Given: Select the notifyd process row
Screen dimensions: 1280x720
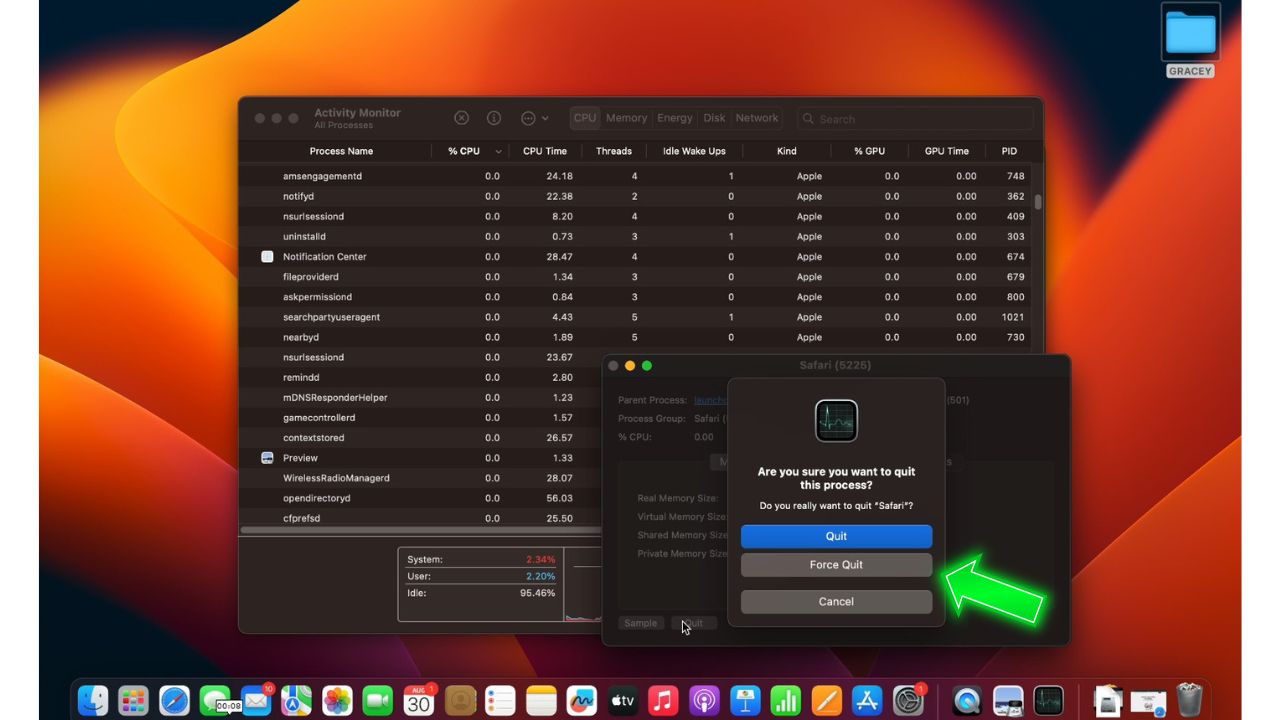Looking at the screenshot, I should pos(638,196).
